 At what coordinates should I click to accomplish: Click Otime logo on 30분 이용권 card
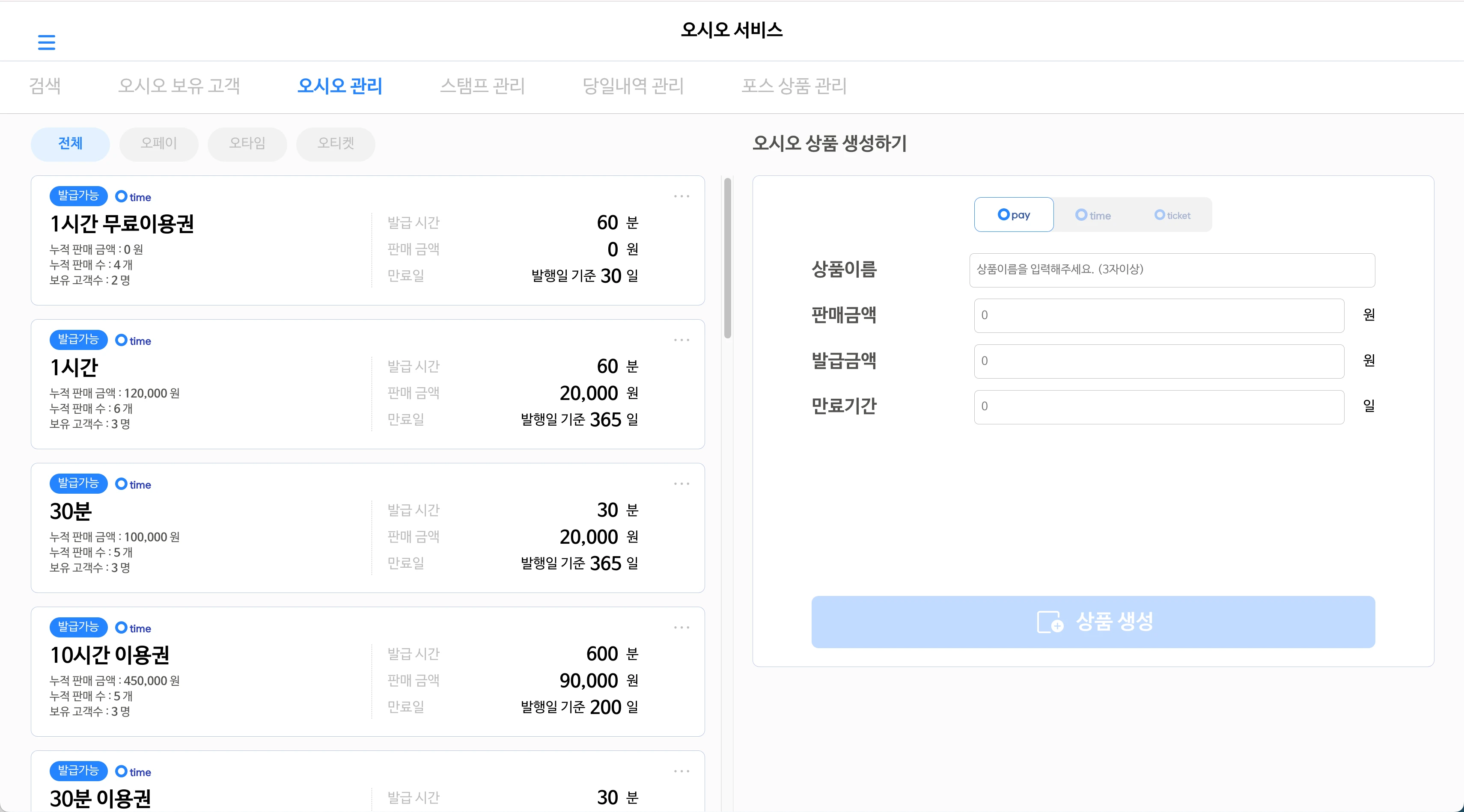[133, 771]
